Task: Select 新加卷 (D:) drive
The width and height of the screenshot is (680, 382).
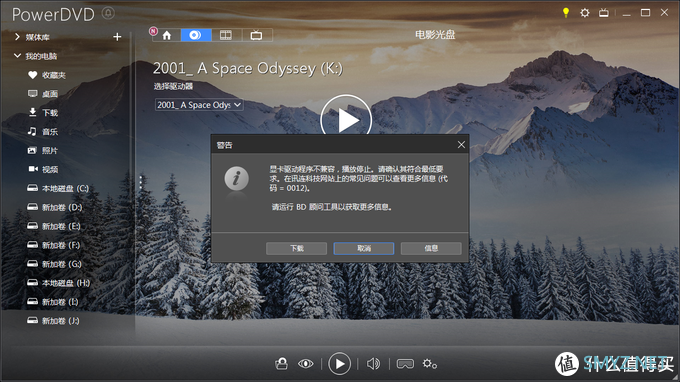Action: pyautogui.click(x=55, y=207)
